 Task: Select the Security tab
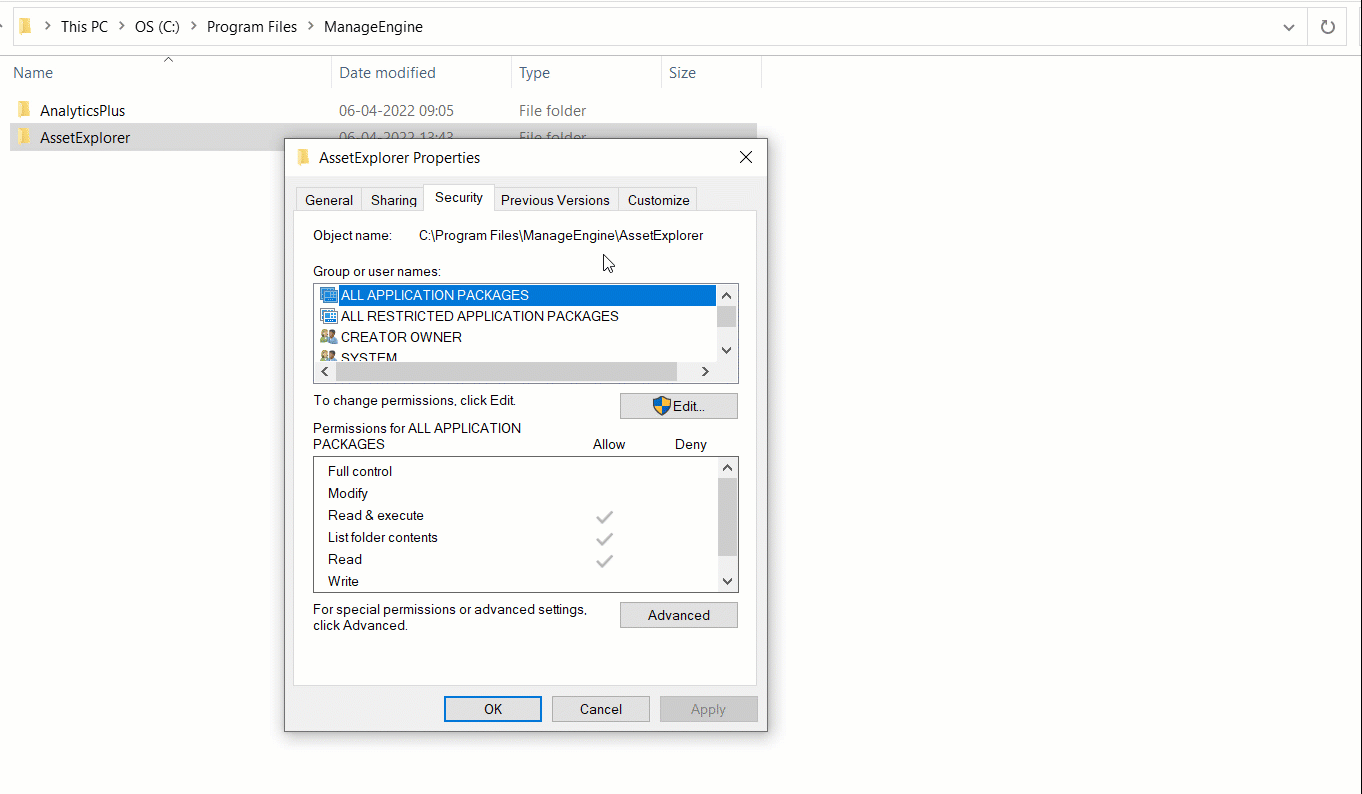(x=459, y=198)
